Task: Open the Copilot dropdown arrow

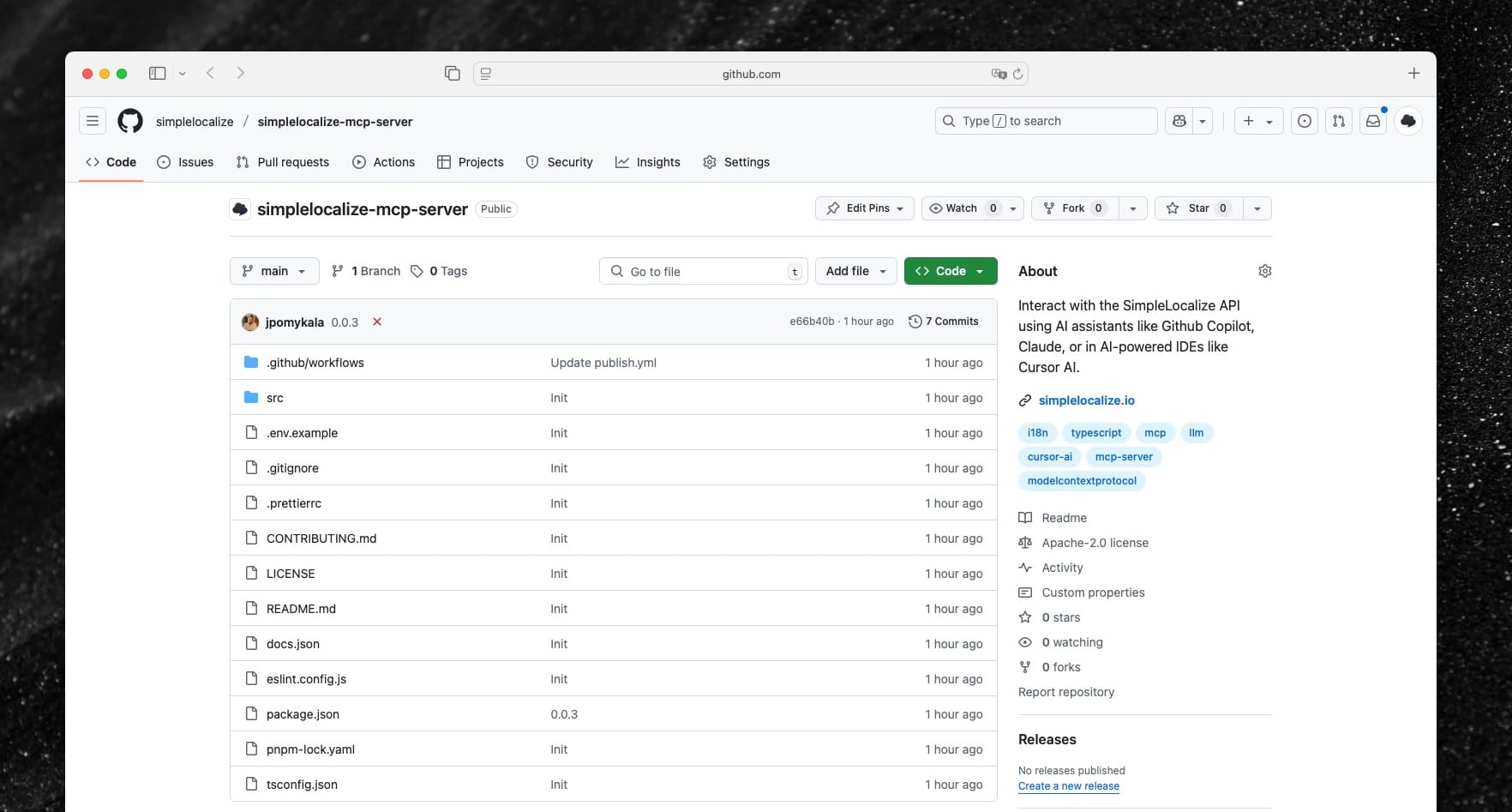Action: pyautogui.click(x=1203, y=121)
